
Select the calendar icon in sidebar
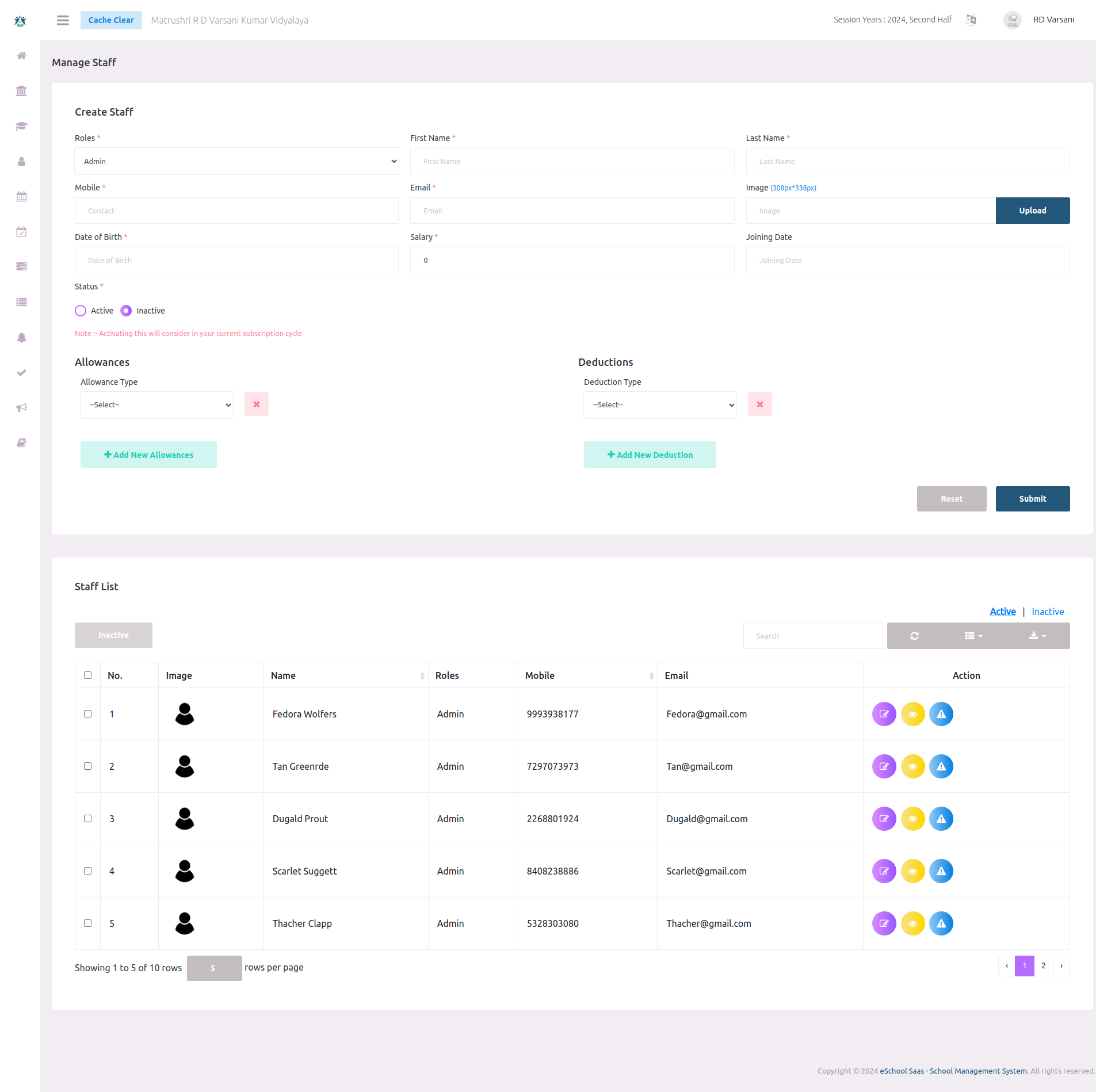click(21, 196)
